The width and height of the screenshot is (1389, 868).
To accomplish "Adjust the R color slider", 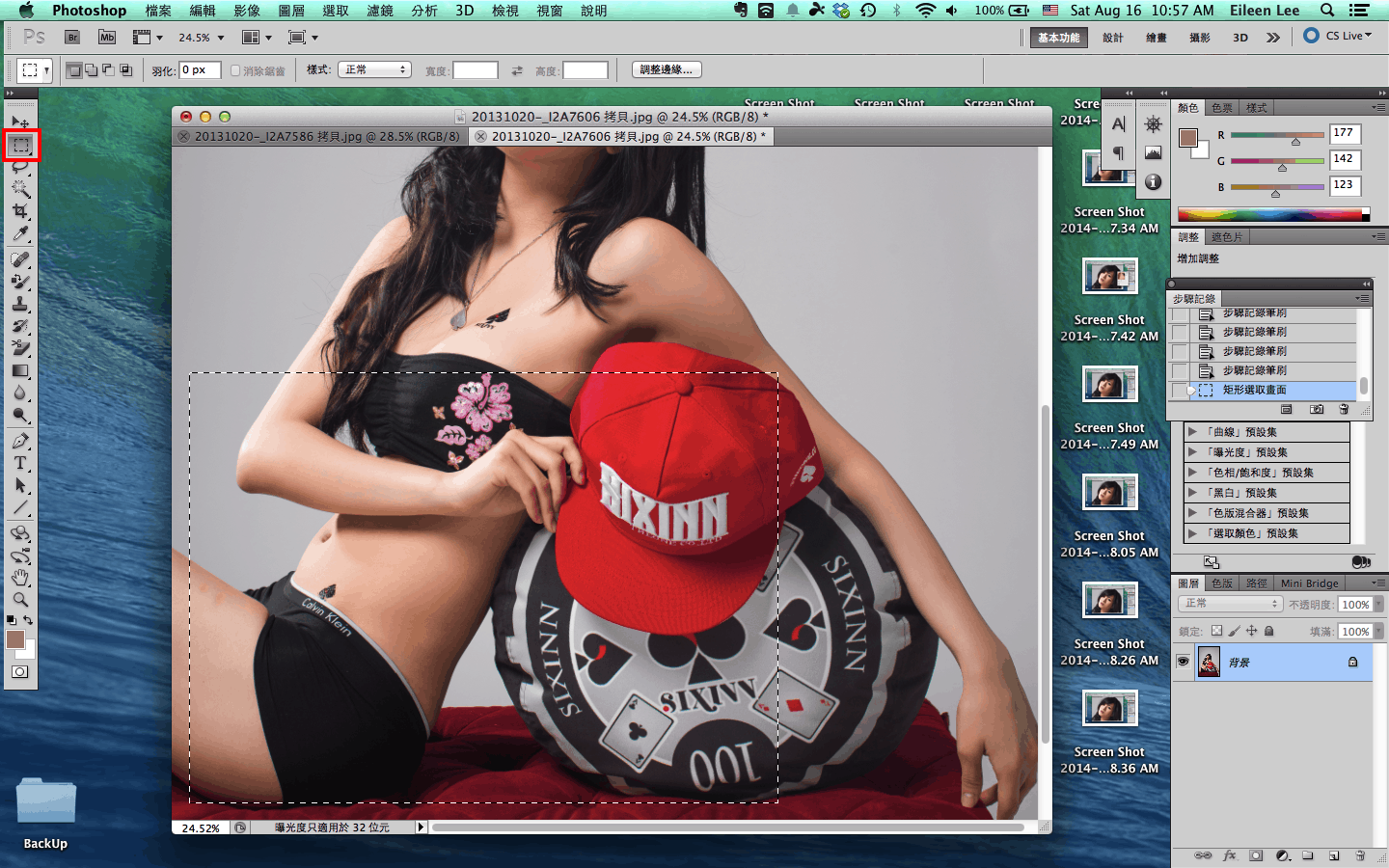I will tap(1295, 142).
